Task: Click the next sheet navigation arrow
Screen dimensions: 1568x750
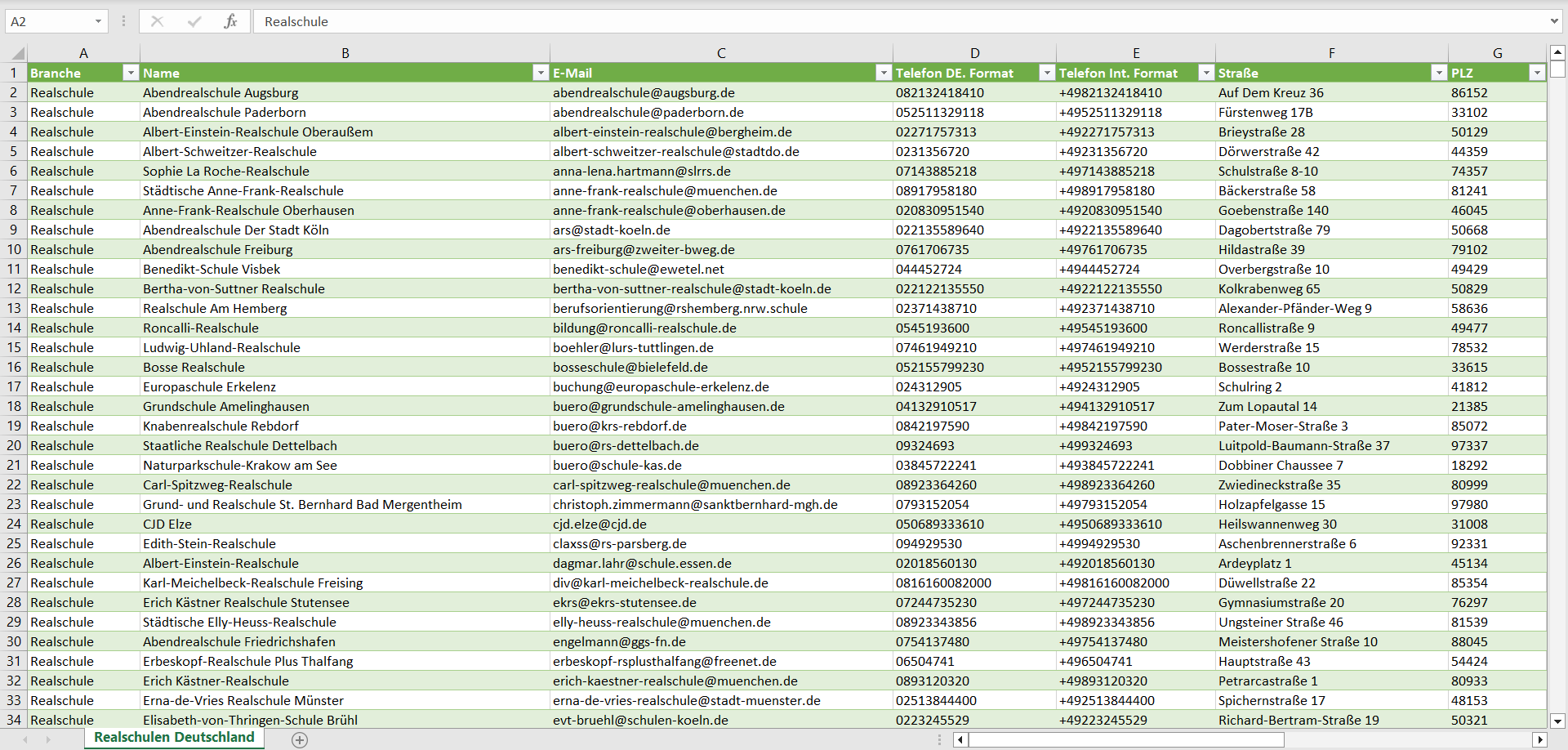Action: (48, 739)
